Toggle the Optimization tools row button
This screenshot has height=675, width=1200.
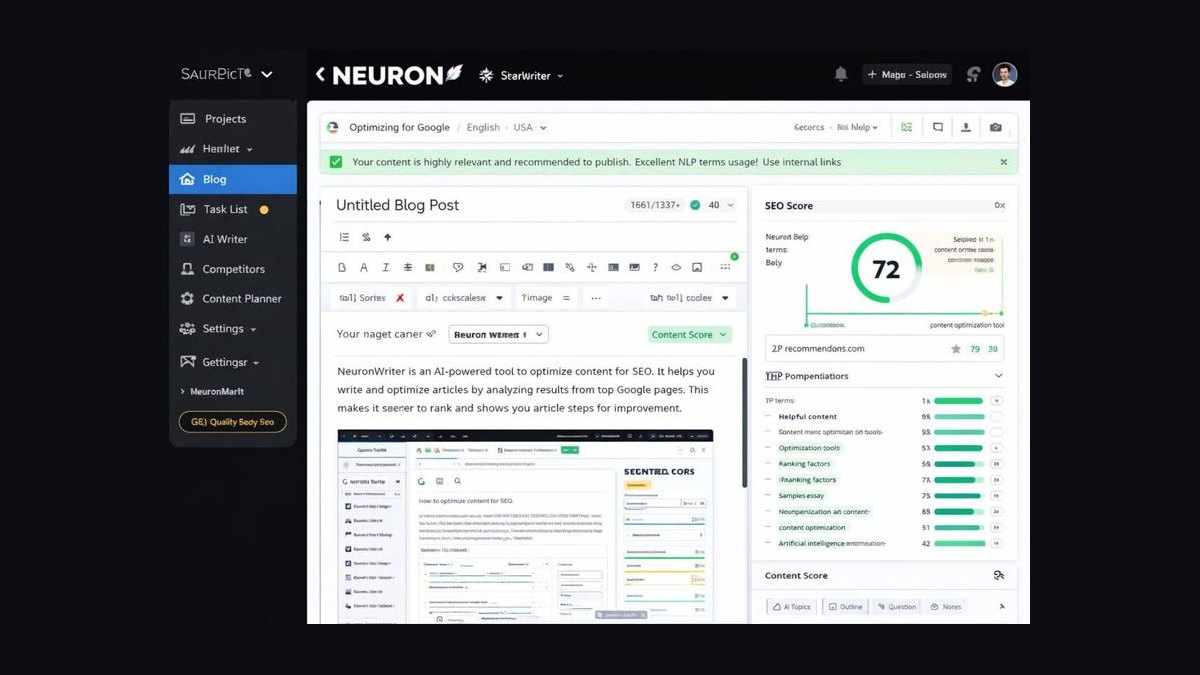[x=996, y=448]
